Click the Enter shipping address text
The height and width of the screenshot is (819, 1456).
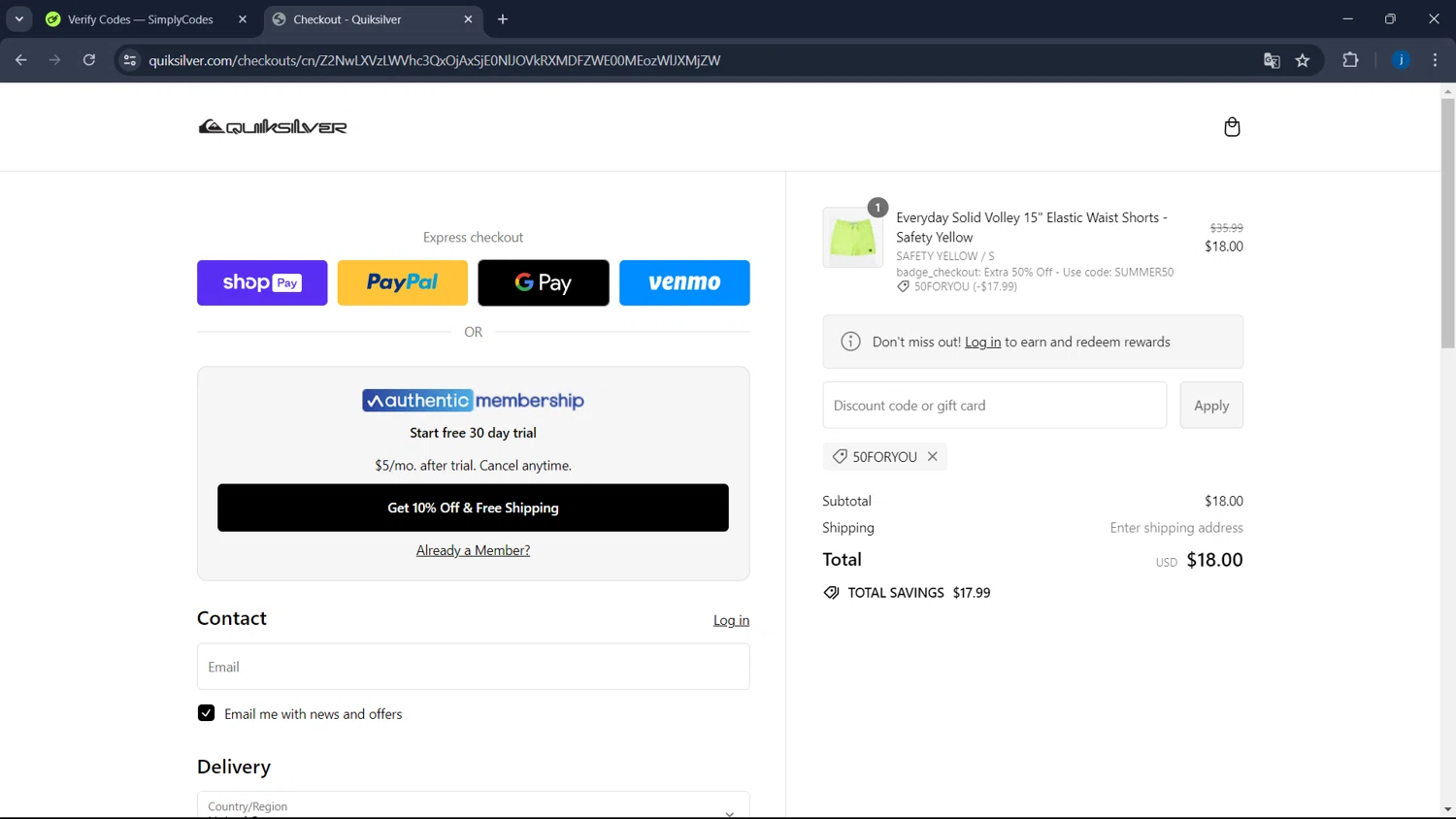pyautogui.click(x=1176, y=528)
